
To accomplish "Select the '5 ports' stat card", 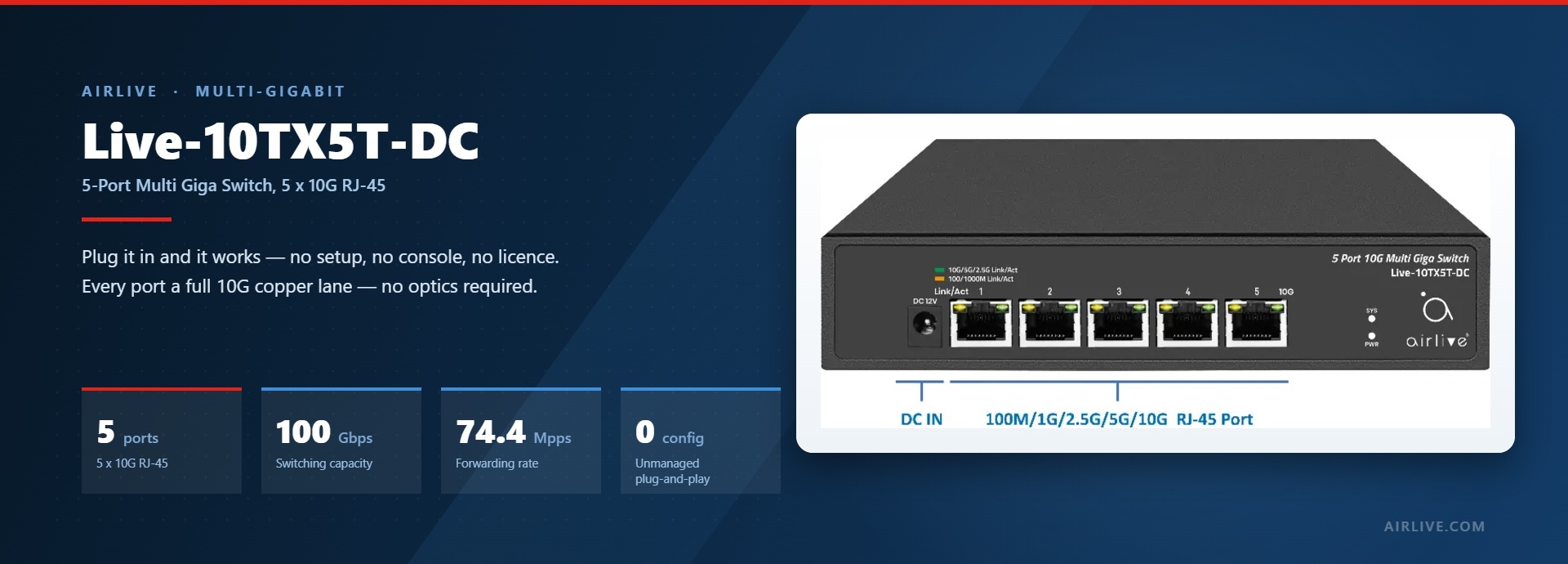I will tap(162, 441).
